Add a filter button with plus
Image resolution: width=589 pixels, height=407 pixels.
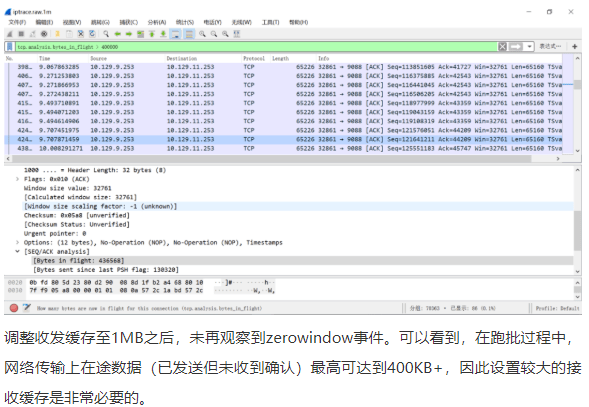[574, 47]
